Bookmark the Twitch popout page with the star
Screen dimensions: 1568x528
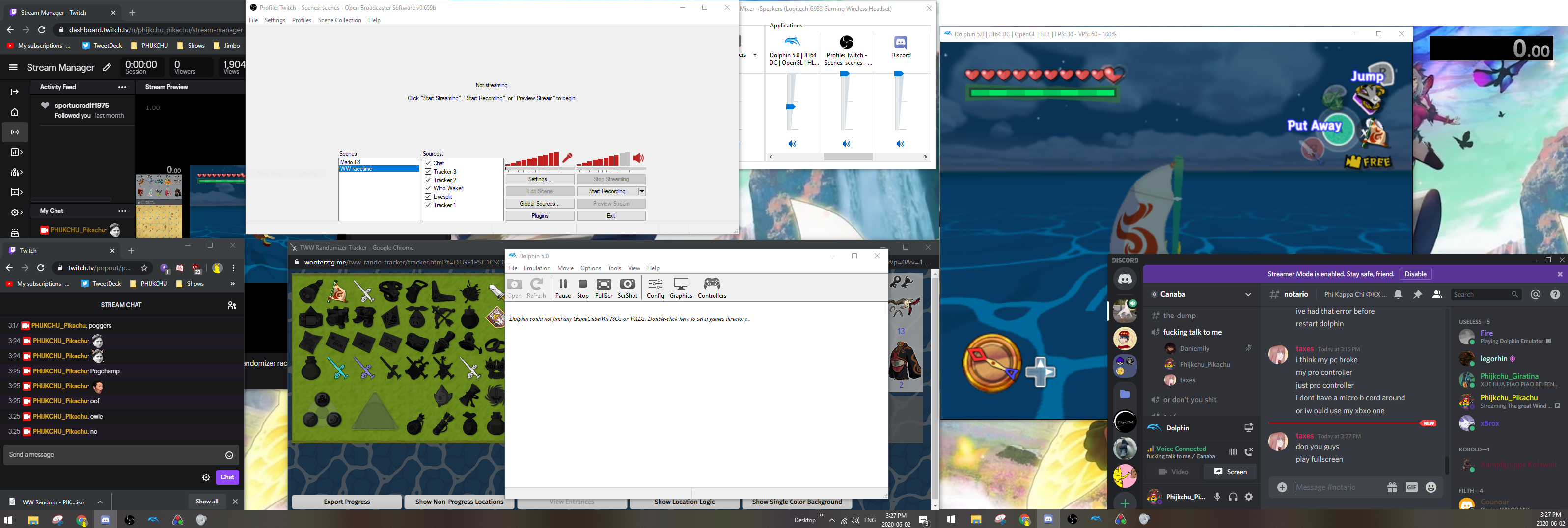coord(144,268)
